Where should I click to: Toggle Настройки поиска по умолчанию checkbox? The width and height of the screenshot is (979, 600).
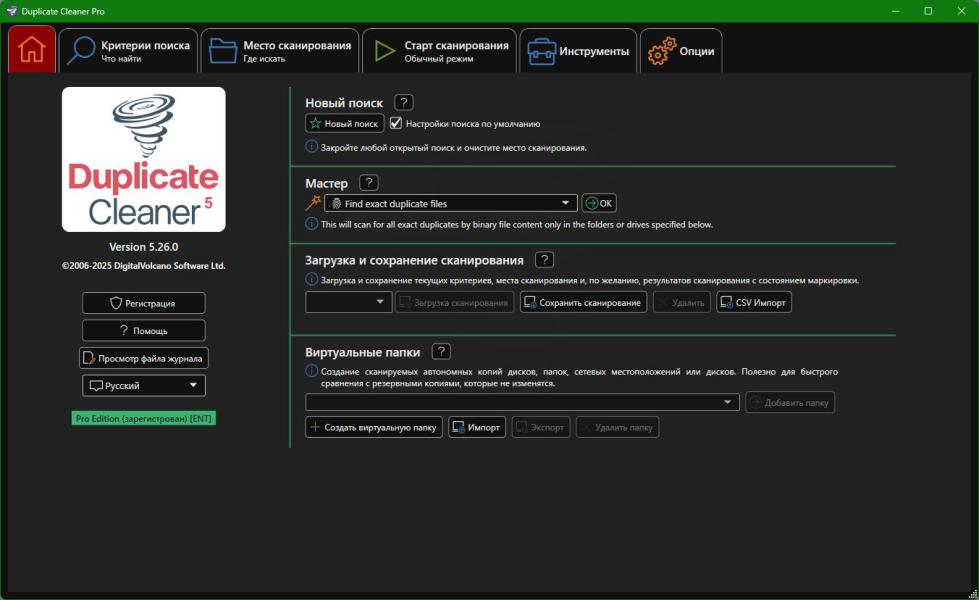[x=396, y=124]
